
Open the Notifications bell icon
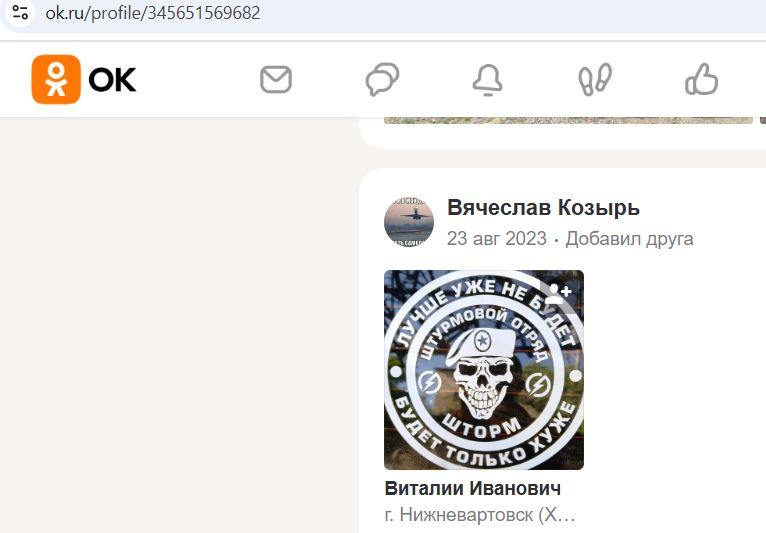click(x=488, y=80)
